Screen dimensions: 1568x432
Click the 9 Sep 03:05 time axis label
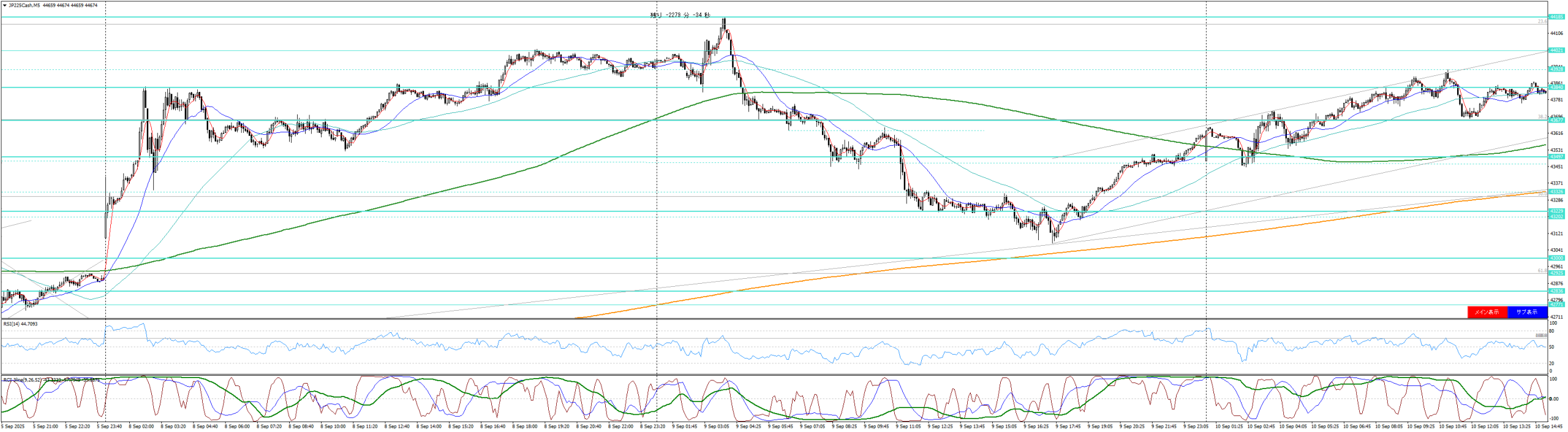(716, 426)
